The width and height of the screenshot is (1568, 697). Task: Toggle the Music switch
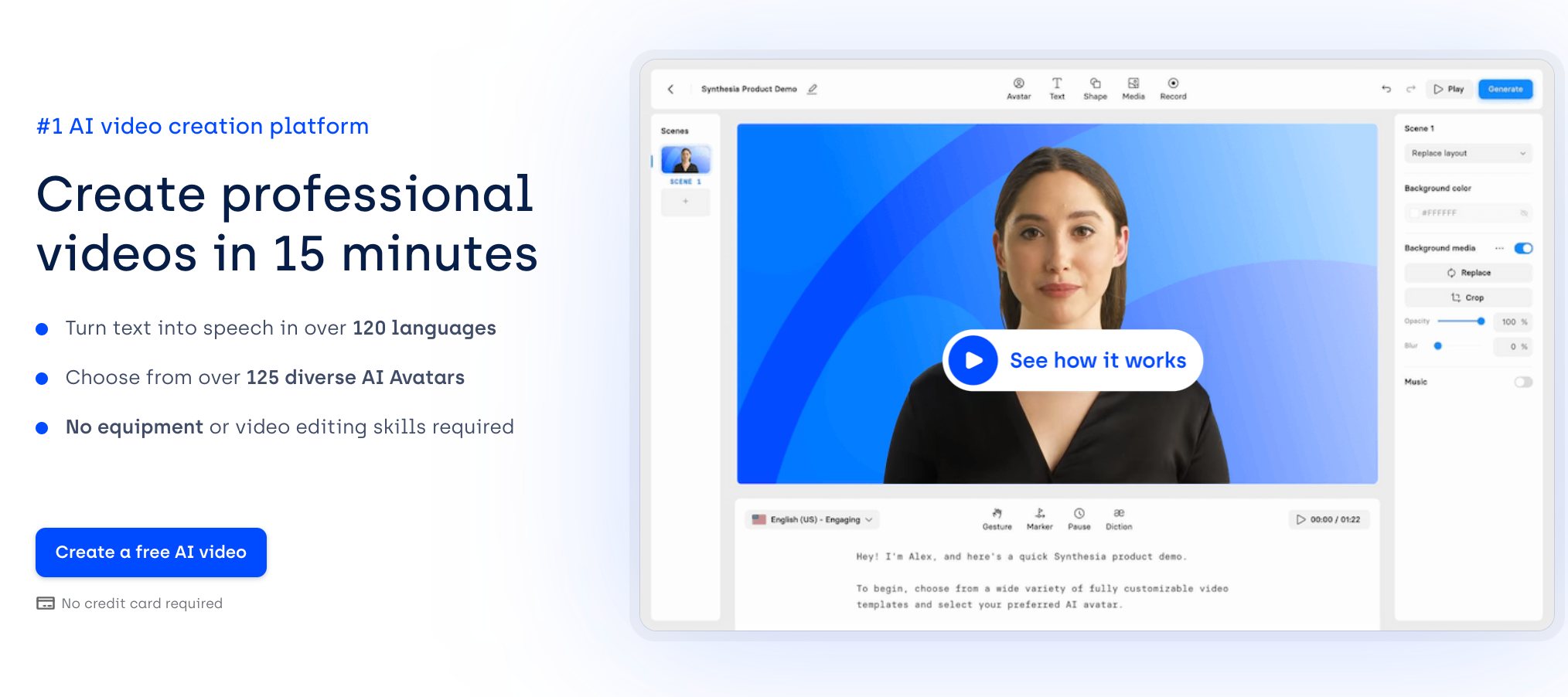tap(1523, 382)
